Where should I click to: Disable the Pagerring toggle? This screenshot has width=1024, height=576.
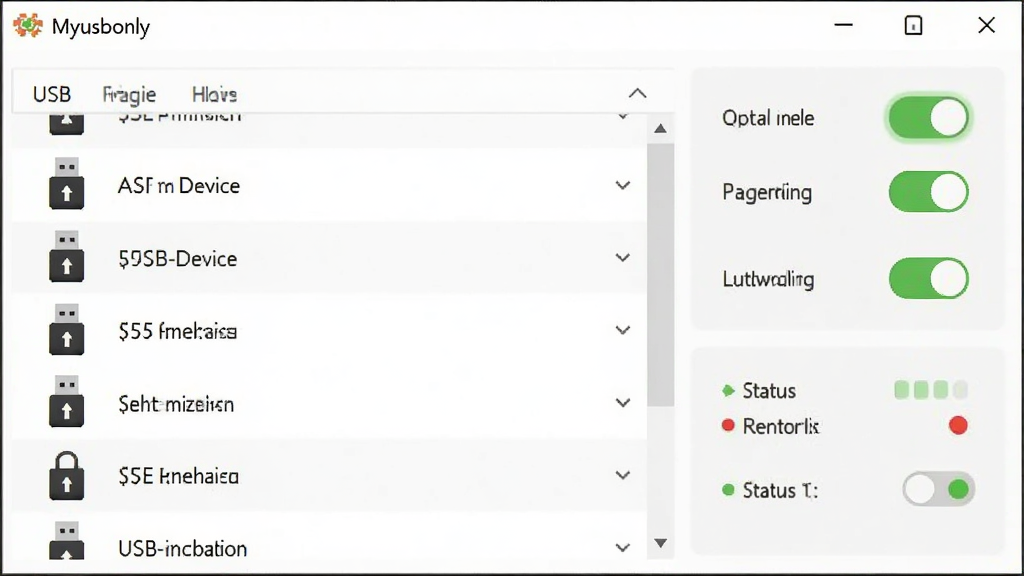(929, 192)
